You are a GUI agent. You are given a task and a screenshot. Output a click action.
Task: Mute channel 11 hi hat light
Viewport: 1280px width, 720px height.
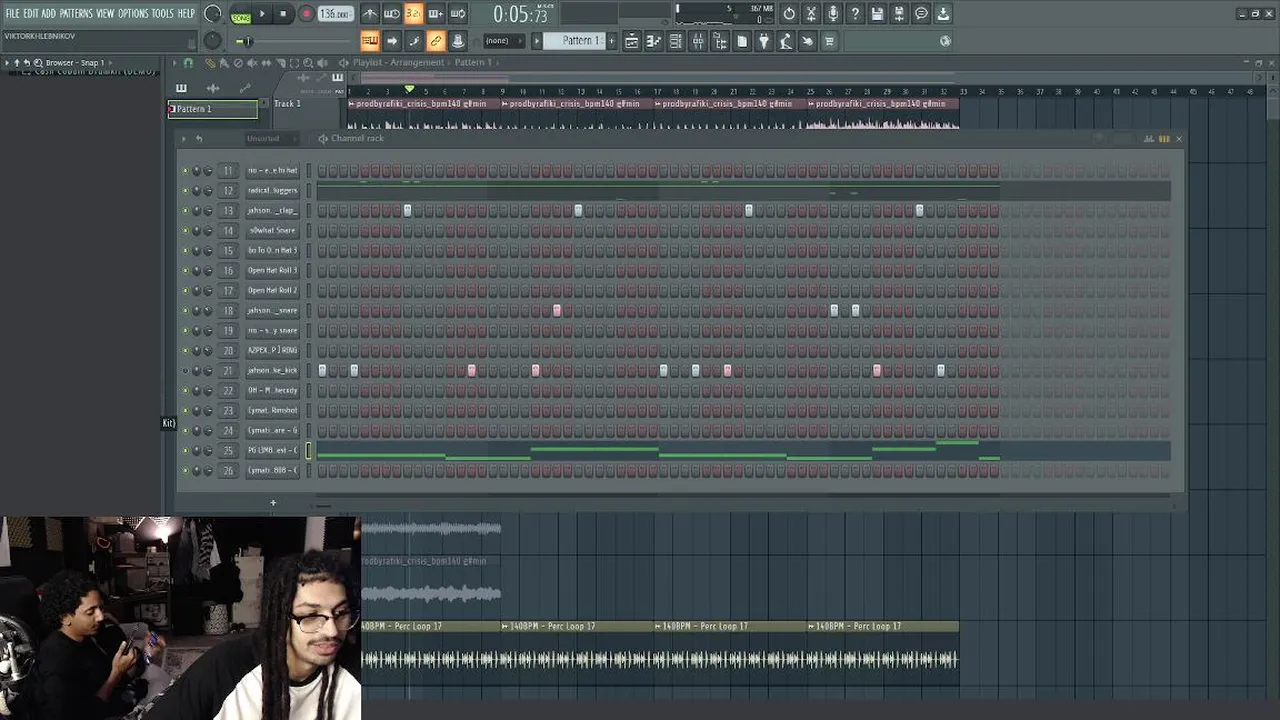pyautogui.click(x=185, y=171)
